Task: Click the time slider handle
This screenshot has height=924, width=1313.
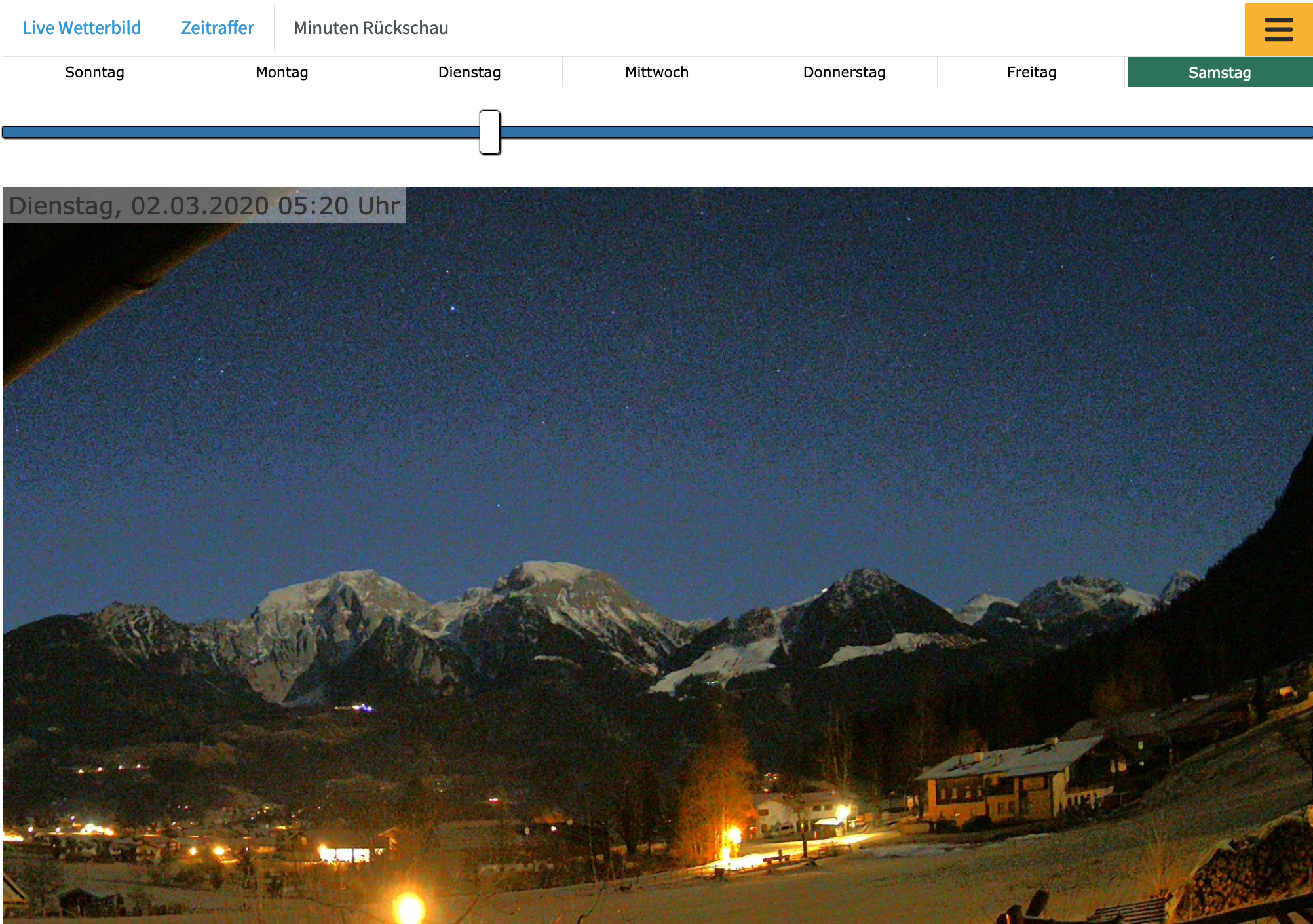Action: 490,132
